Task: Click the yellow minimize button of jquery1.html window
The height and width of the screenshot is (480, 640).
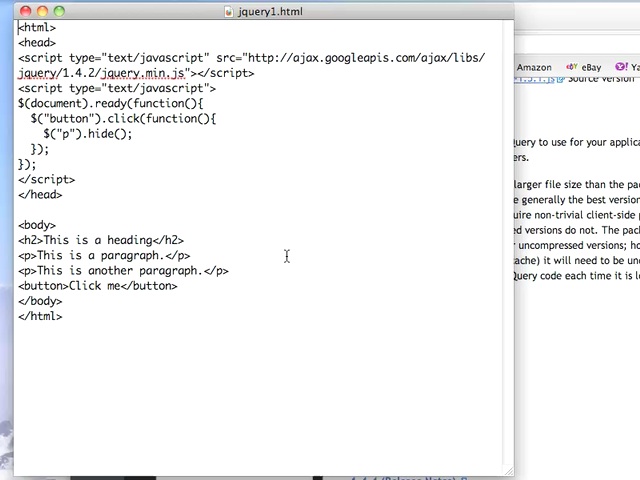Action: (42, 11)
